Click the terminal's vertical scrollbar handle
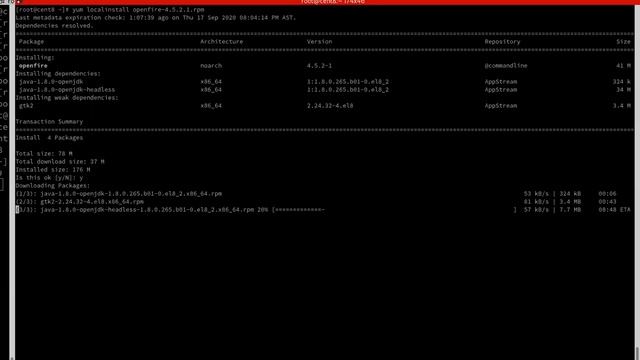Screen dimensions: 640x360 [x=637, y=353]
